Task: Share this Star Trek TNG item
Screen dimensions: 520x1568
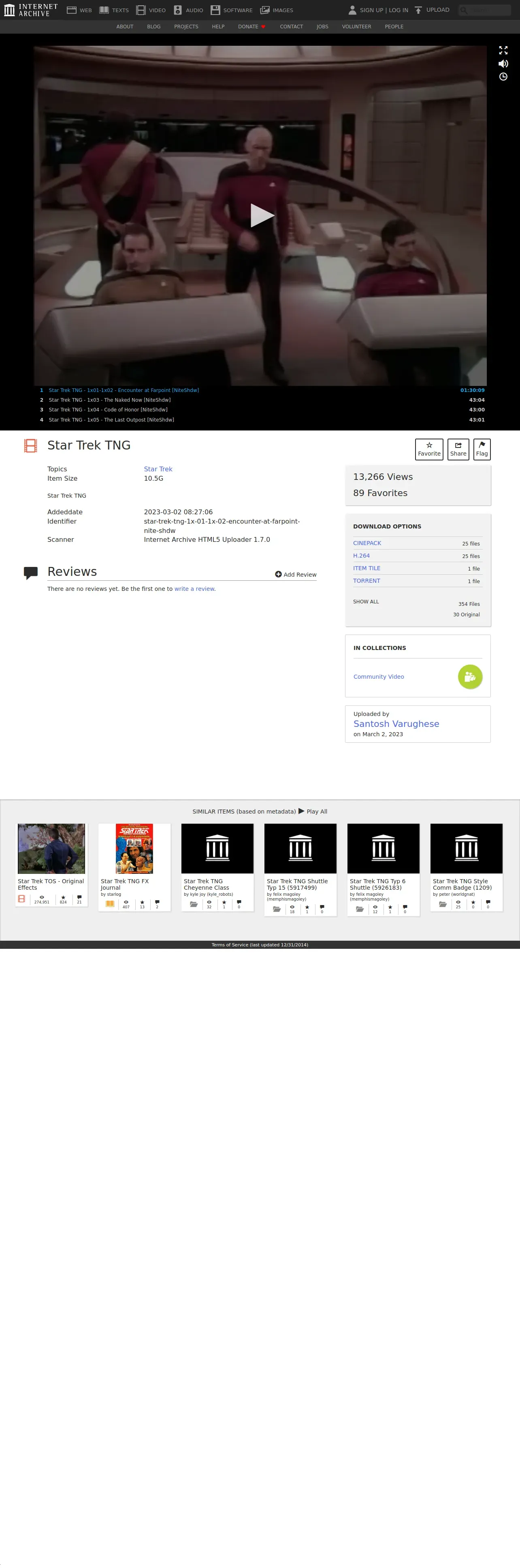Action: click(x=458, y=449)
